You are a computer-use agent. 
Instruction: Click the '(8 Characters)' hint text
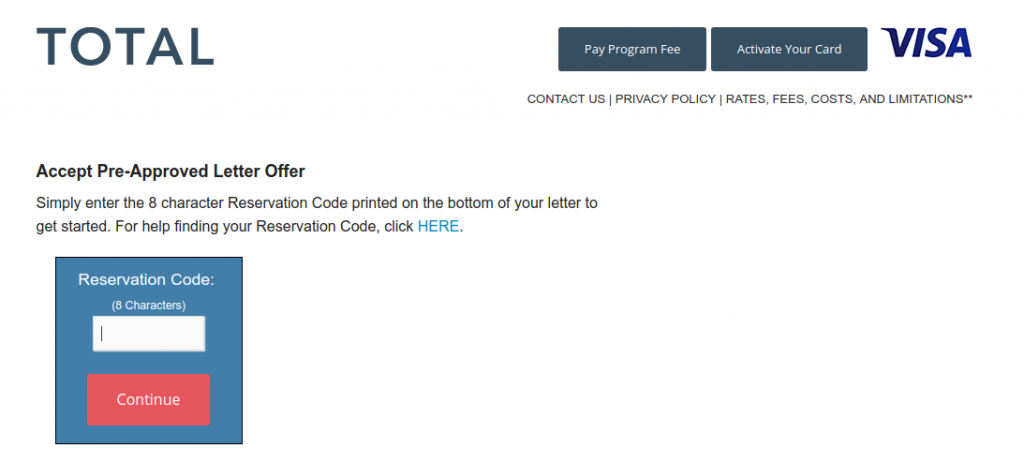(148, 305)
